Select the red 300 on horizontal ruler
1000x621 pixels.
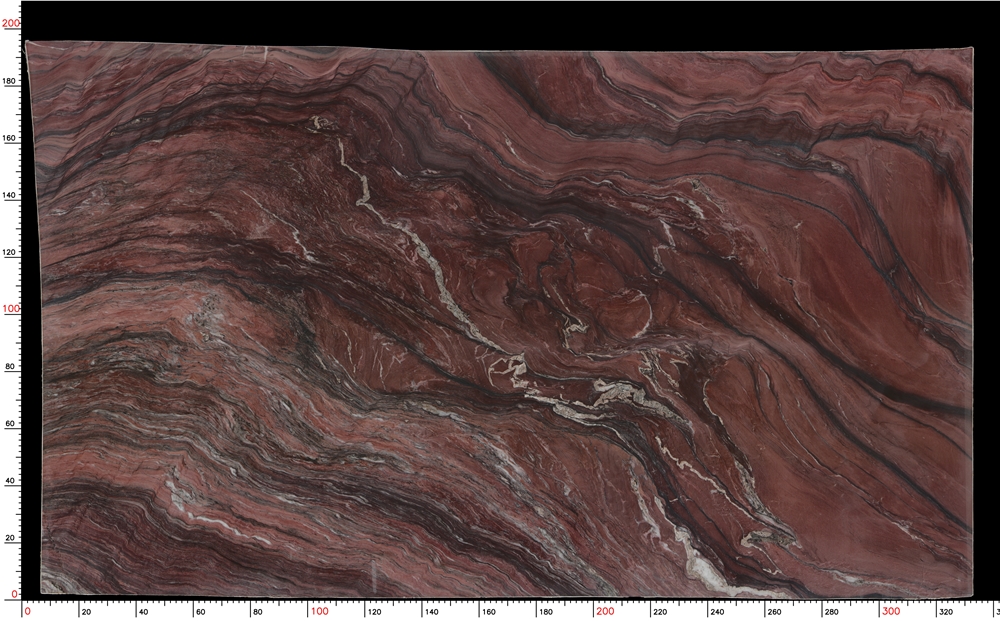[x=891, y=611]
